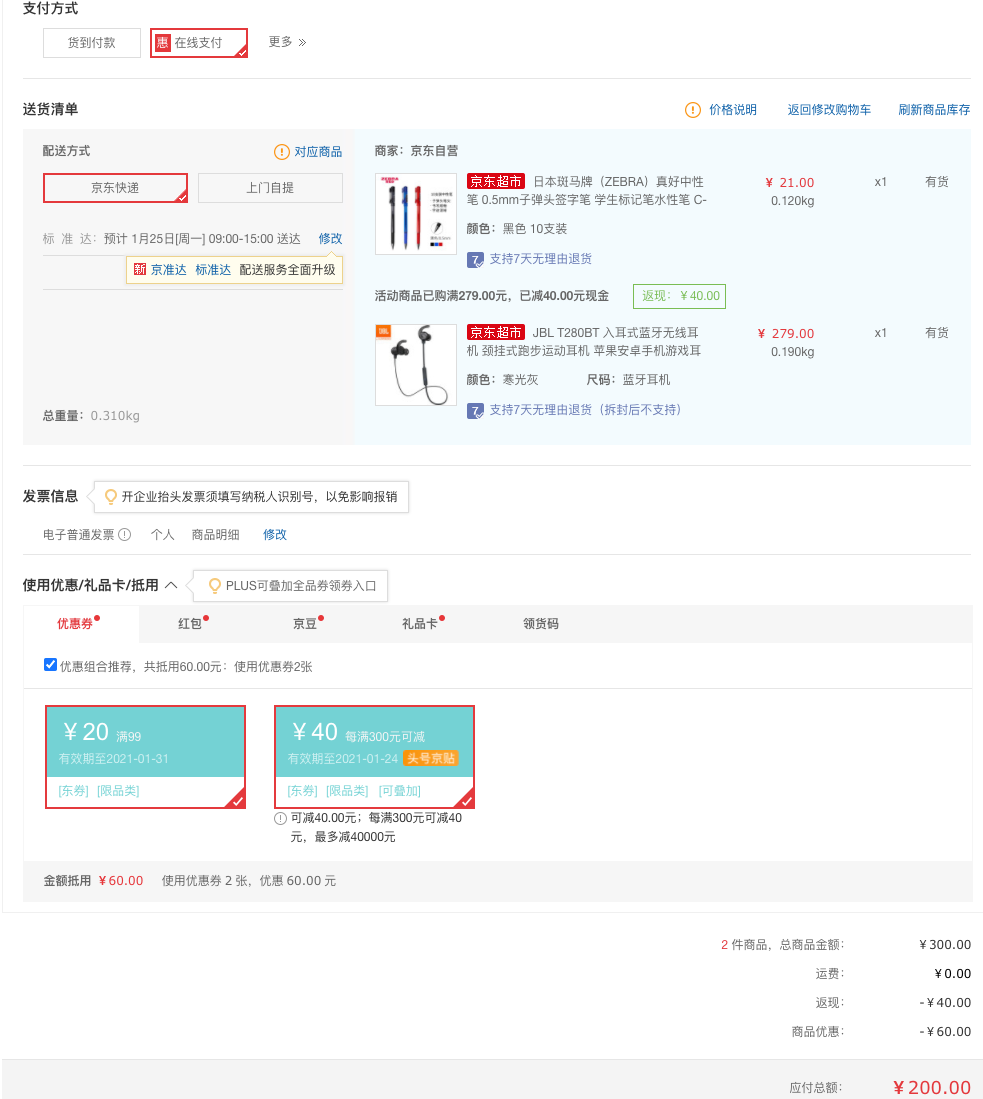Click 刷新商品库存 link

934,110
